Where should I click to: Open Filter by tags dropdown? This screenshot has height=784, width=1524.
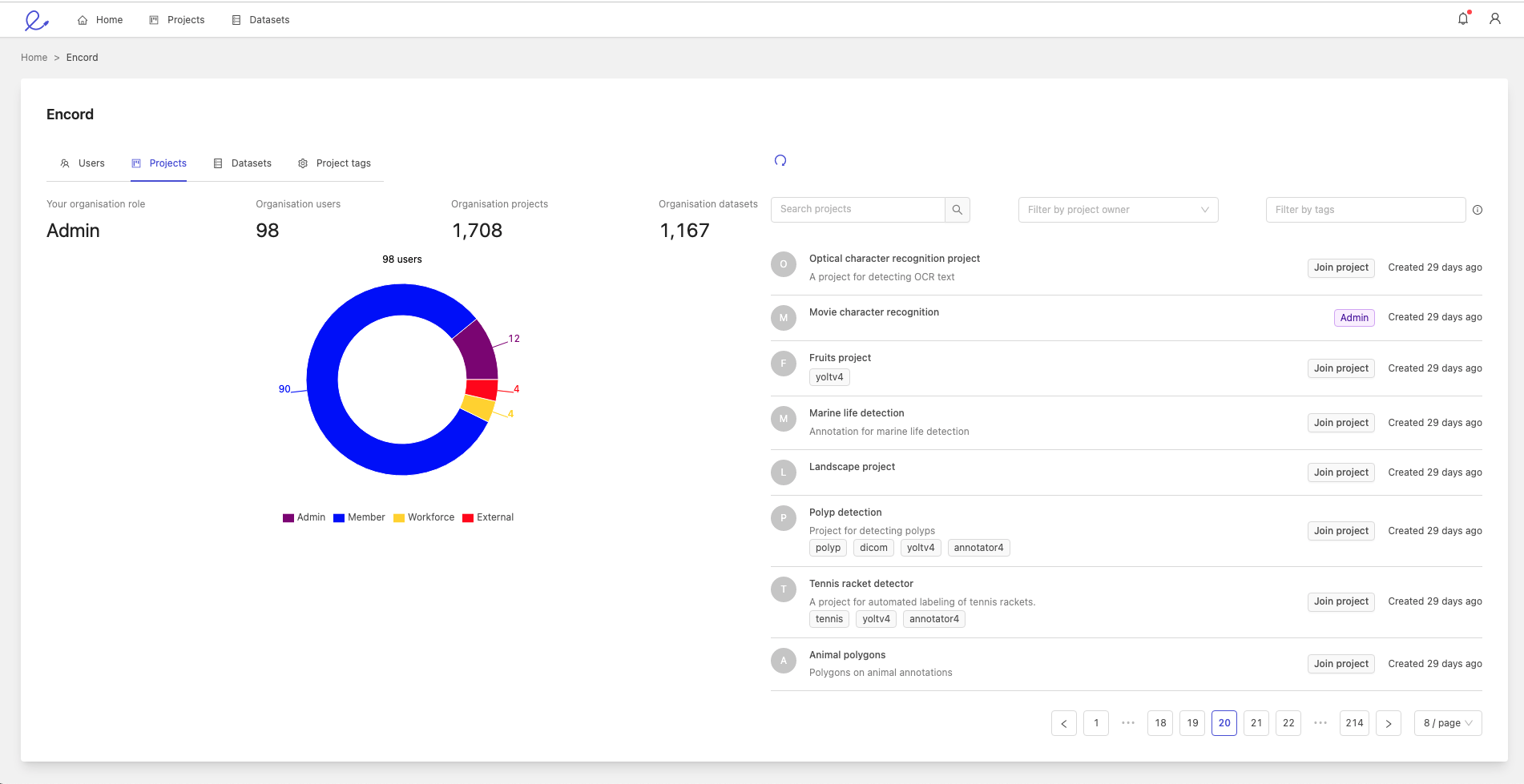click(x=1366, y=210)
